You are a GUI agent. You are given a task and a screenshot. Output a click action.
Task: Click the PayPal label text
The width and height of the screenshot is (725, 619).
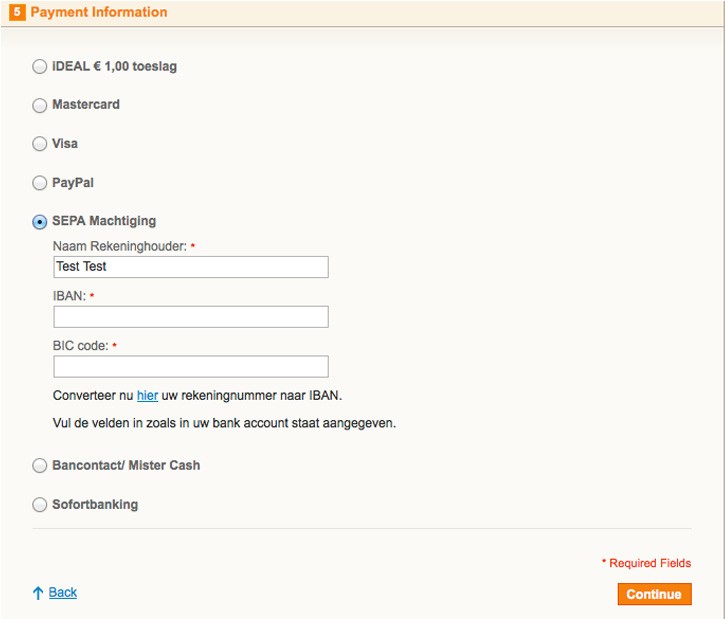[x=73, y=183]
